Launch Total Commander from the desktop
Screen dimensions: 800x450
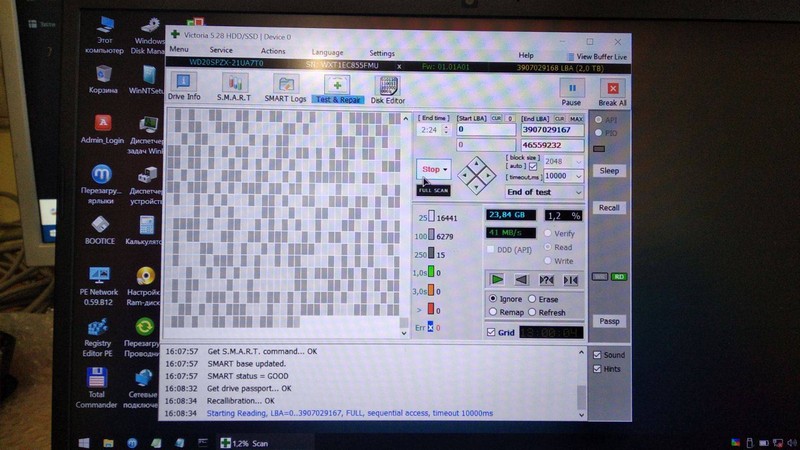pyautogui.click(x=97, y=385)
